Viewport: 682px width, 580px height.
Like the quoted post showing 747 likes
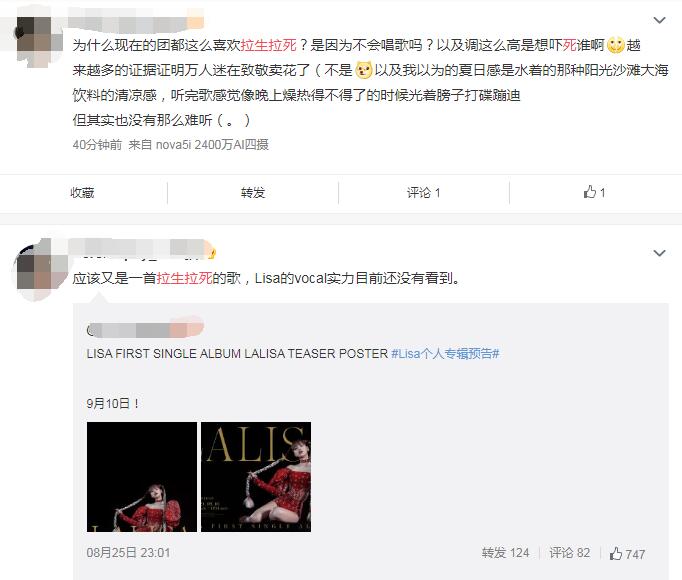[x=627, y=553]
